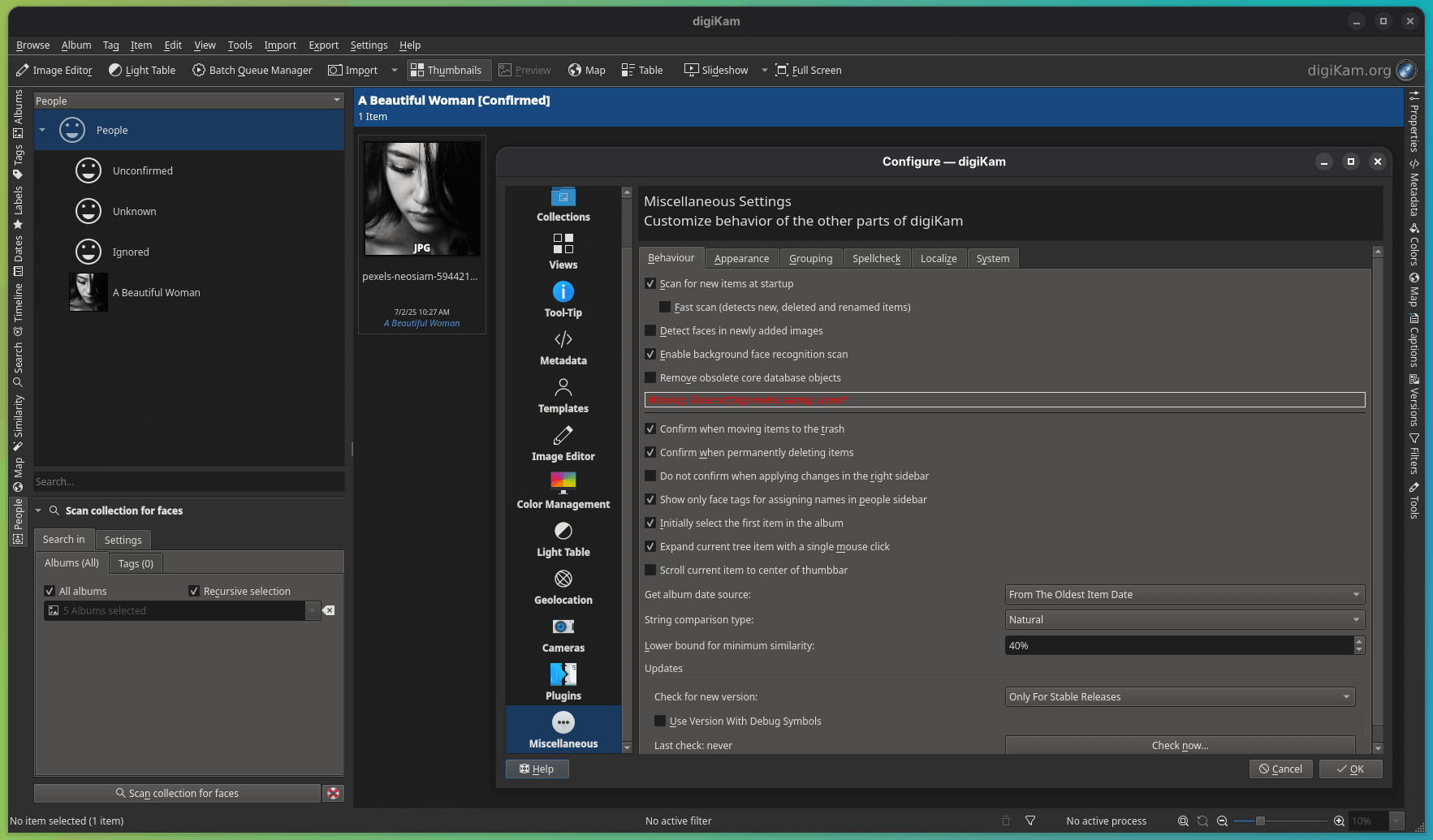Adjust the zoom slider in the status bar
Screen dimensions: 1433x840
(1260, 821)
